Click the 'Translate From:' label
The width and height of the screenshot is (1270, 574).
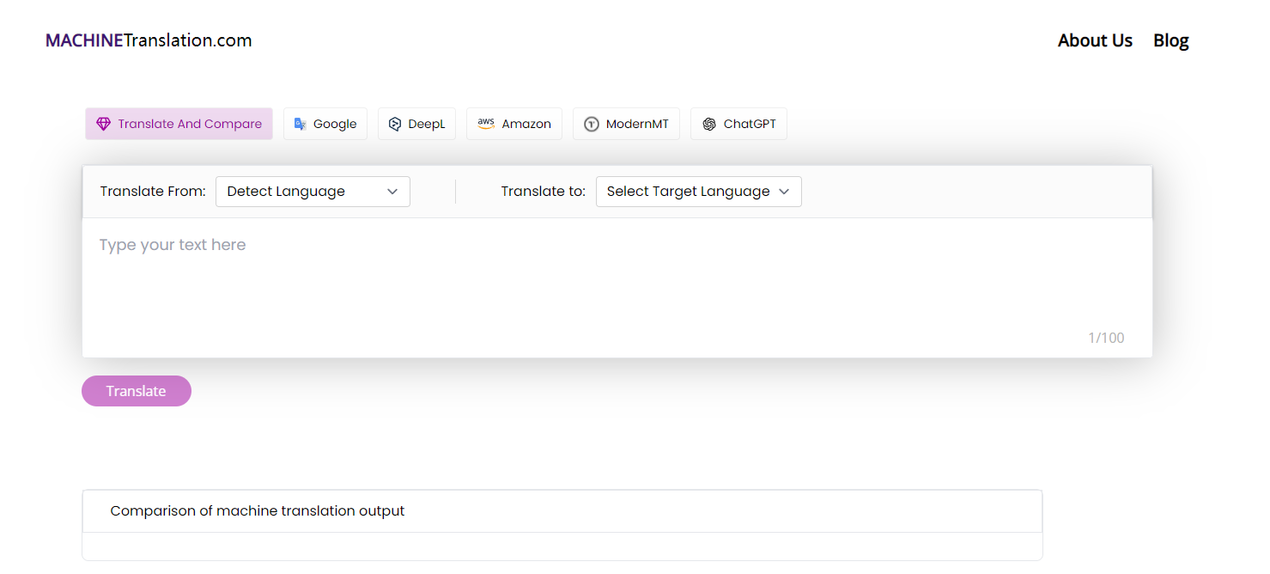click(153, 191)
